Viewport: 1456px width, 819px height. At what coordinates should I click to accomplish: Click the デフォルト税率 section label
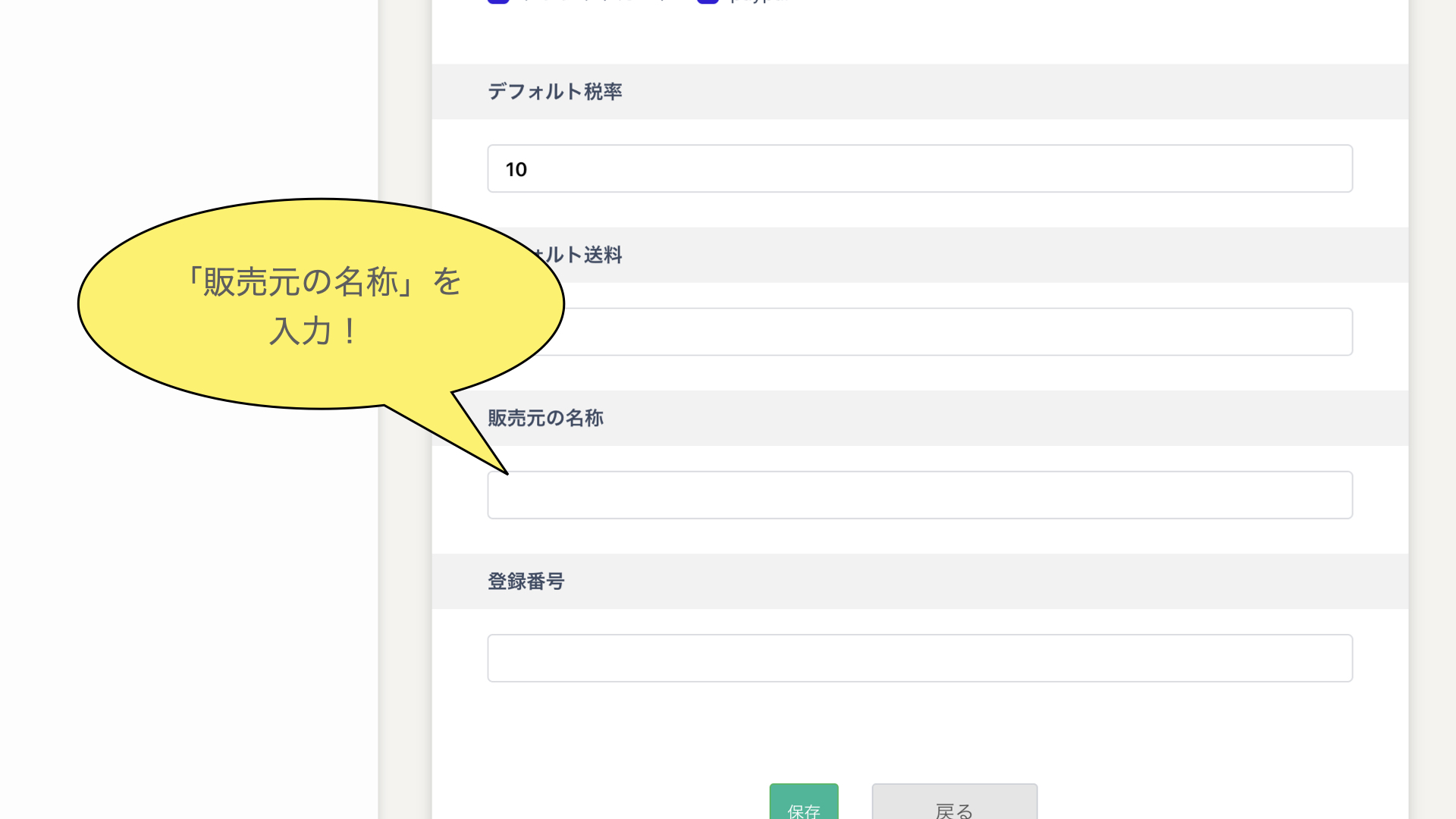[554, 92]
